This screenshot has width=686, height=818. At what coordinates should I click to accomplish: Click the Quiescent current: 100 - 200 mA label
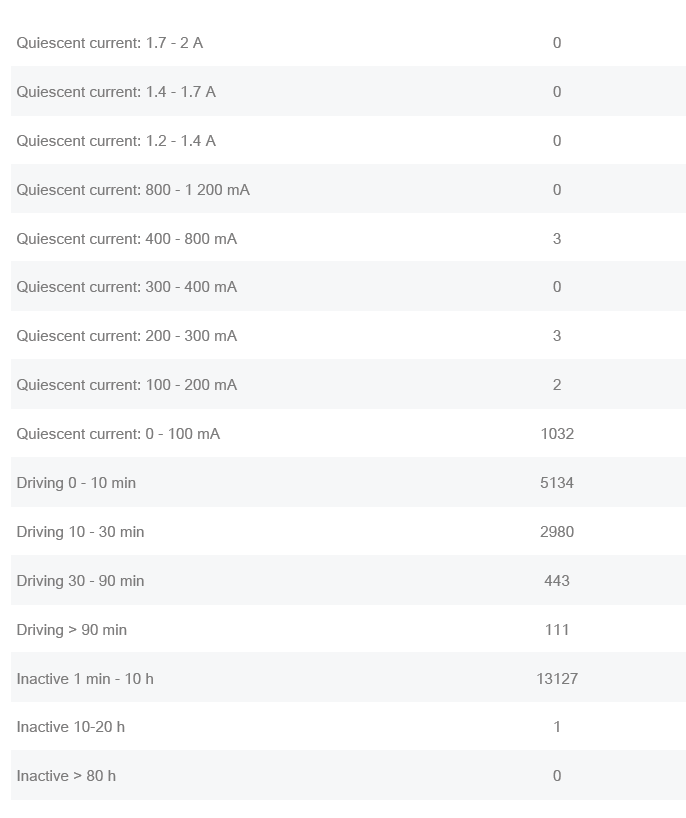pyautogui.click(x=127, y=385)
